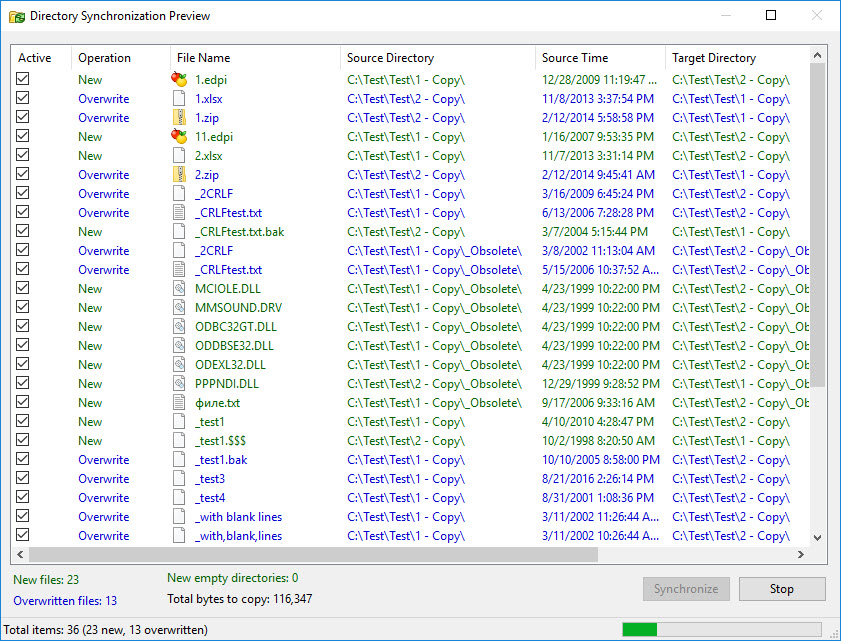841x641 pixels.
Task: Click the zip archive icon for 2.zip
Action: (x=179, y=174)
